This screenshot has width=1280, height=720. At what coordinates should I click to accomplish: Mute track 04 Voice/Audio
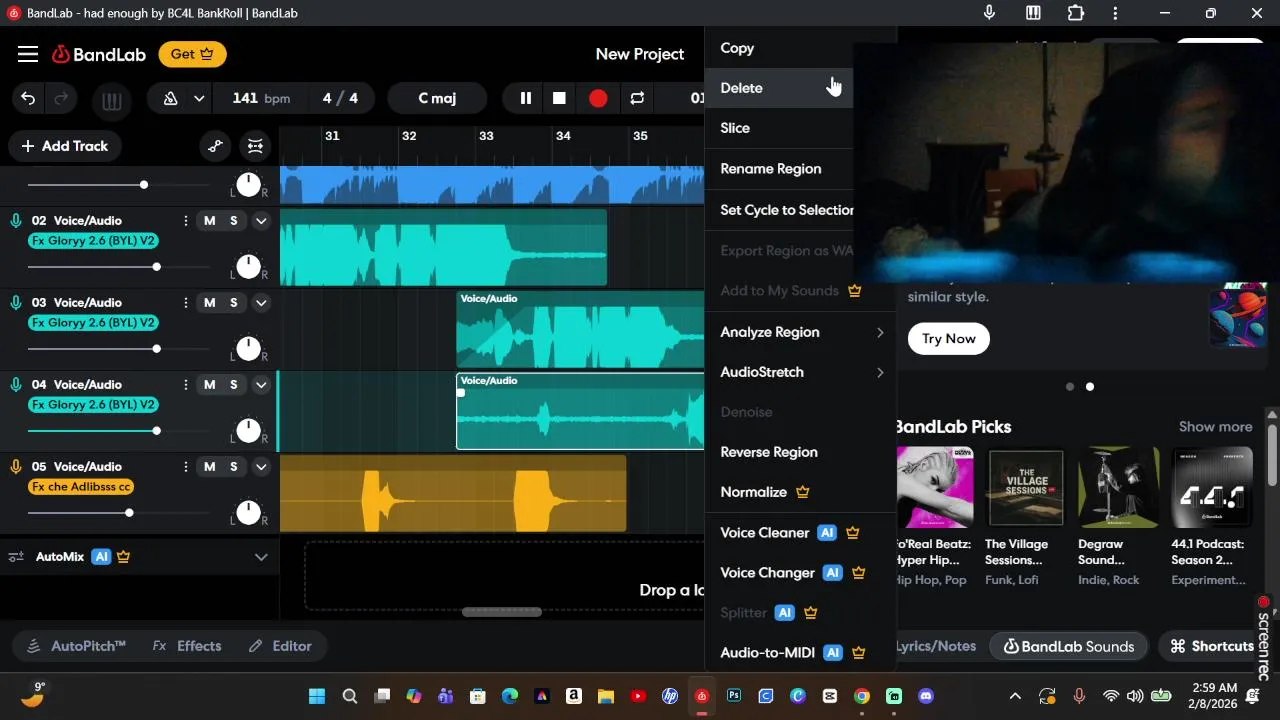pos(210,385)
